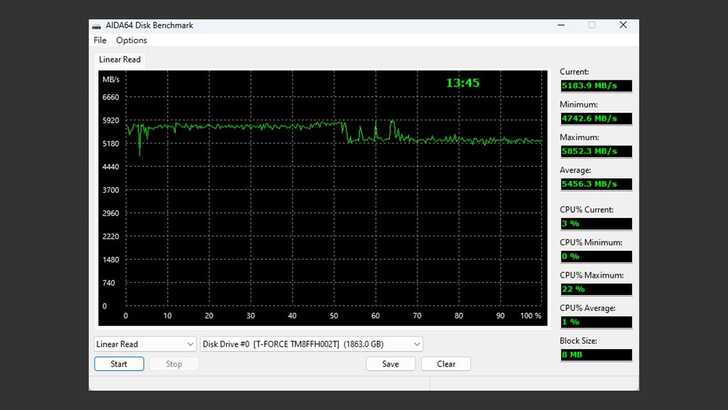Click the green 13:45 timer on the graph
728x410 pixels.
462,83
